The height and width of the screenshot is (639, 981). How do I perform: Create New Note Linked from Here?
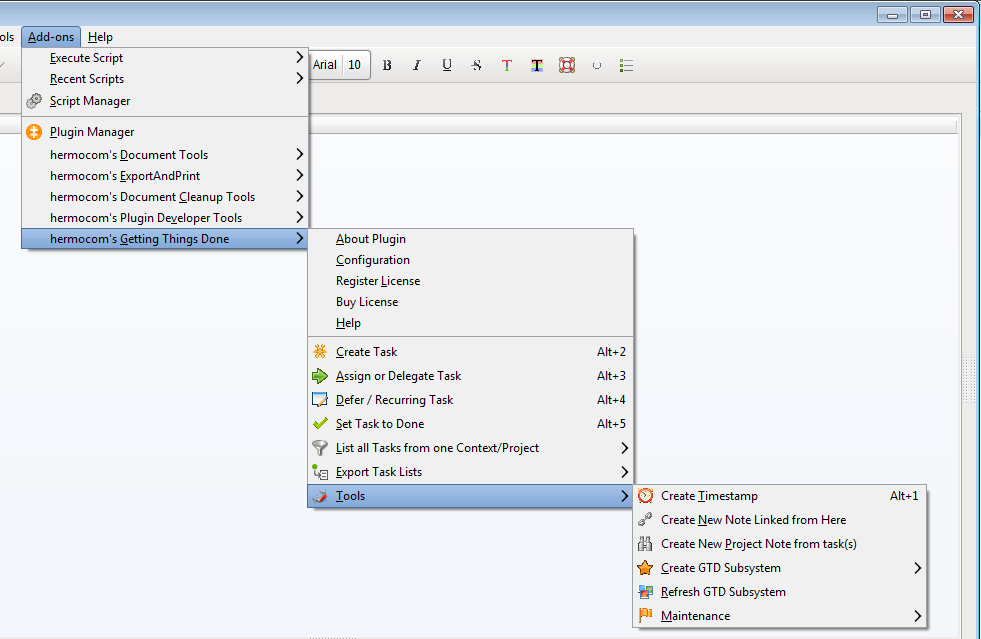point(753,520)
